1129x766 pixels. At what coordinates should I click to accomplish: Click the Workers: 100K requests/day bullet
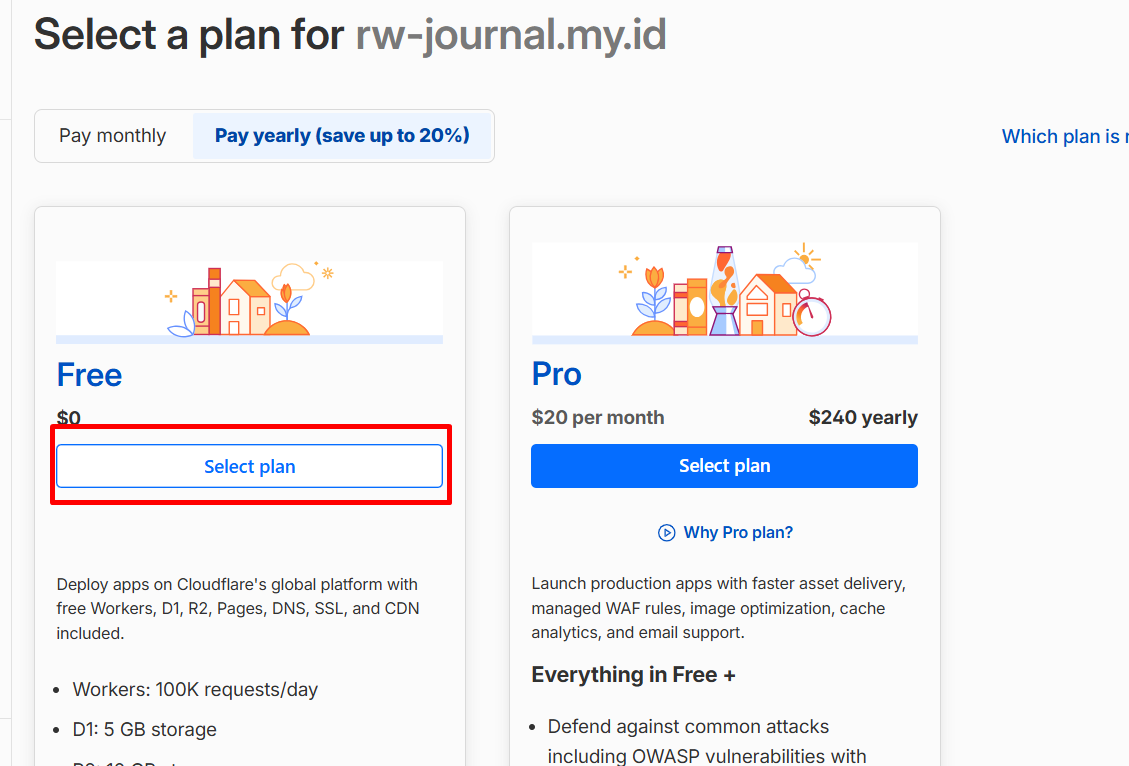(195, 690)
